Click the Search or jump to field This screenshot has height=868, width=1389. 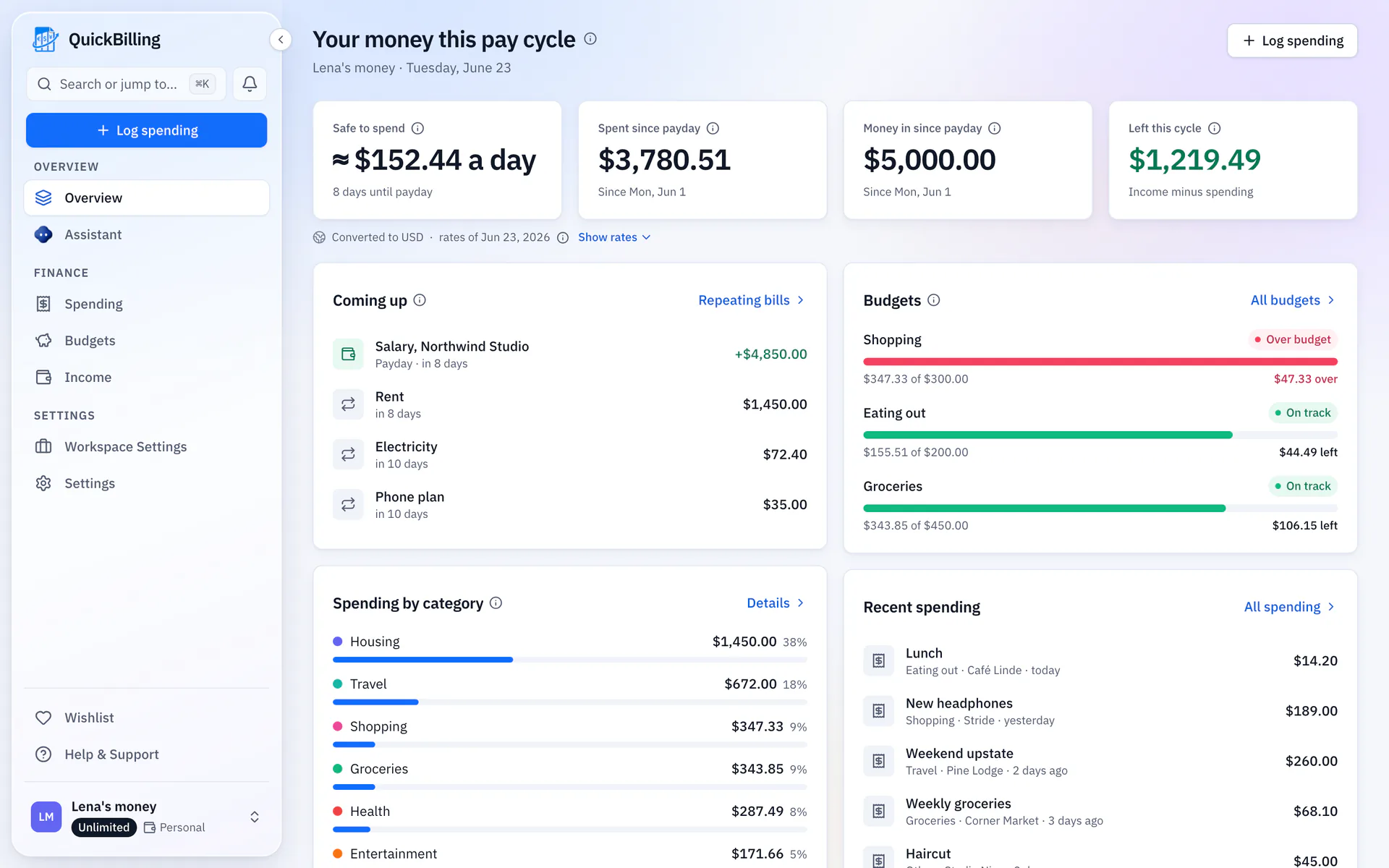coord(126,84)
